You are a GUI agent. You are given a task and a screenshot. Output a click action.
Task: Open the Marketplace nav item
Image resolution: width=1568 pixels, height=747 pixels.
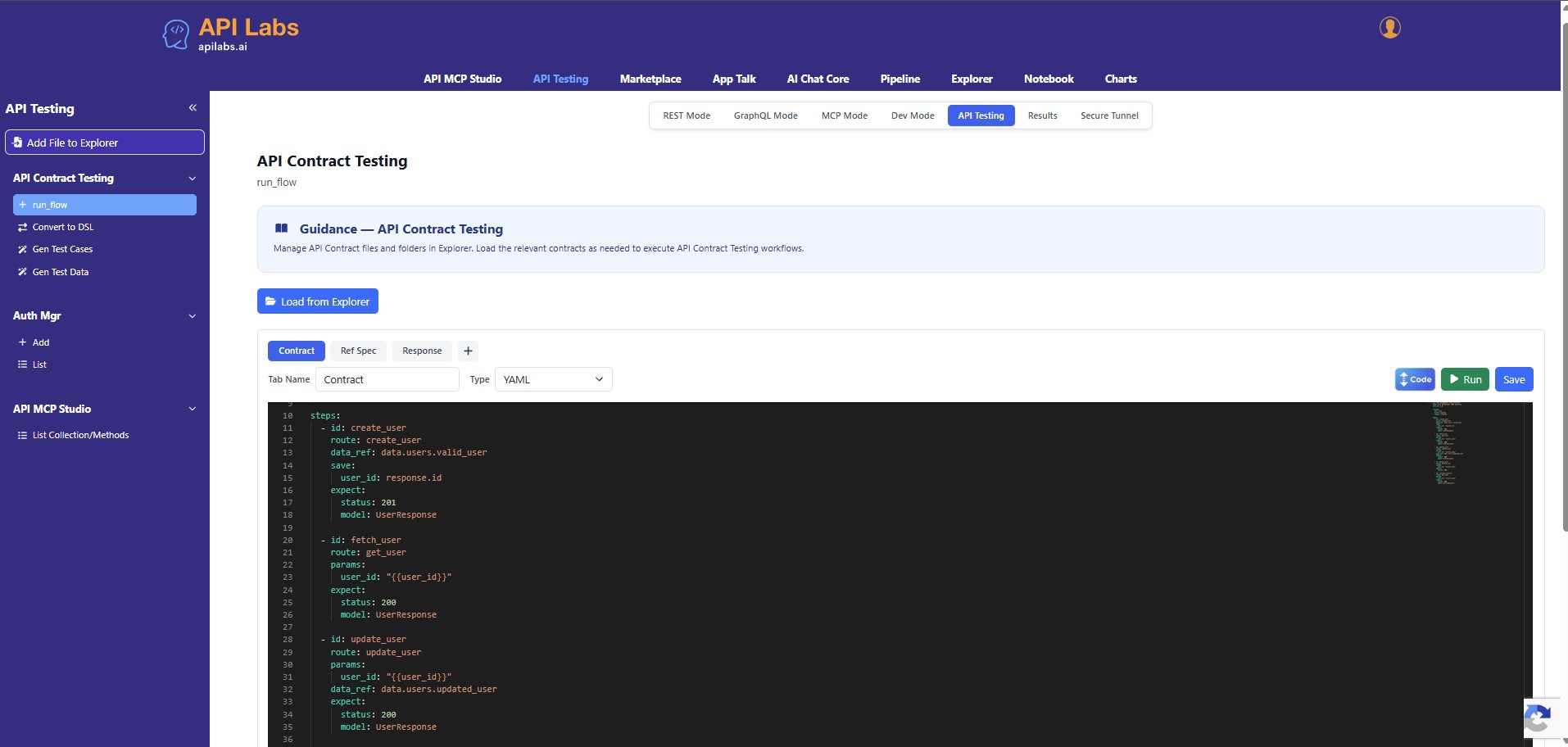point(650,79)
